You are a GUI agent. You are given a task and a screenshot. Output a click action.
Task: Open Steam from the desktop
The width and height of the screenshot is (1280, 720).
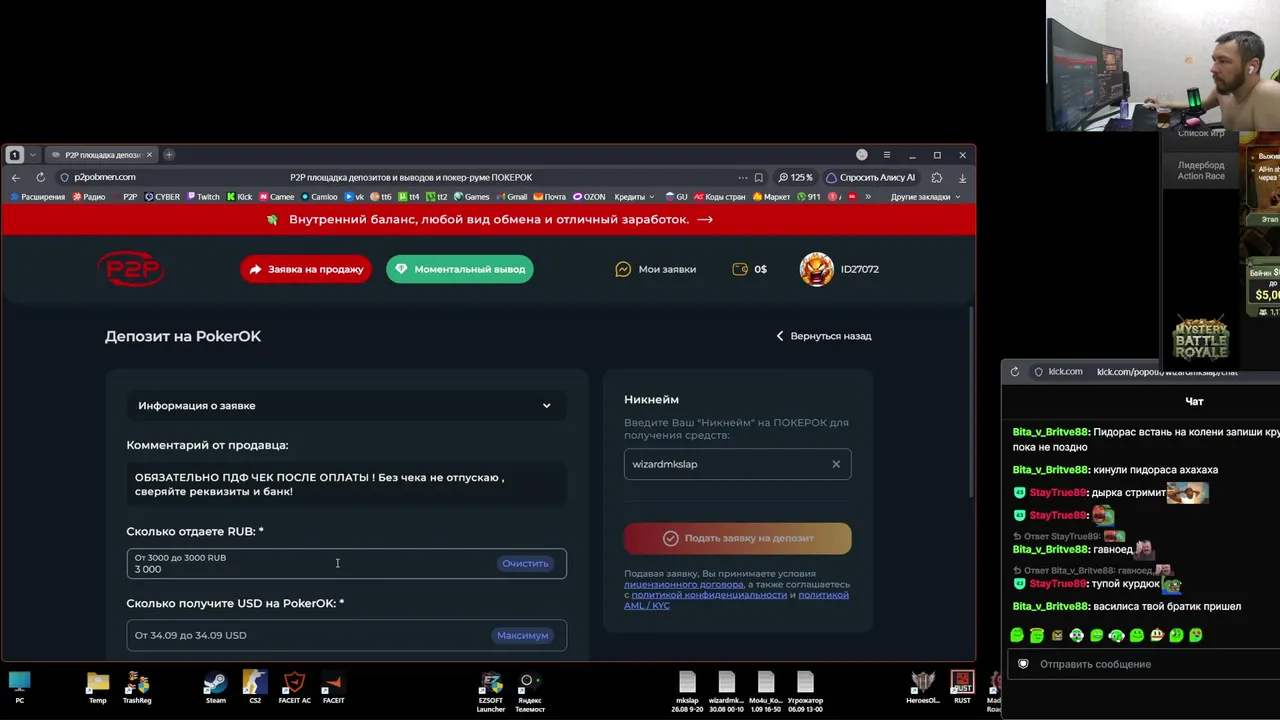click(215, 687)
